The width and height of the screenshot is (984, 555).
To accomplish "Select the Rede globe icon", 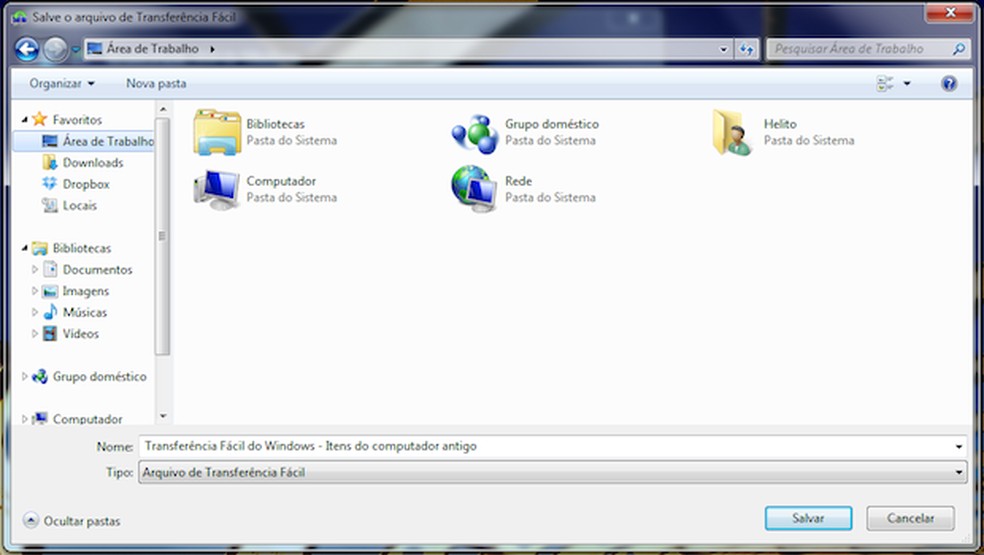I will click(x=474, y=188).
